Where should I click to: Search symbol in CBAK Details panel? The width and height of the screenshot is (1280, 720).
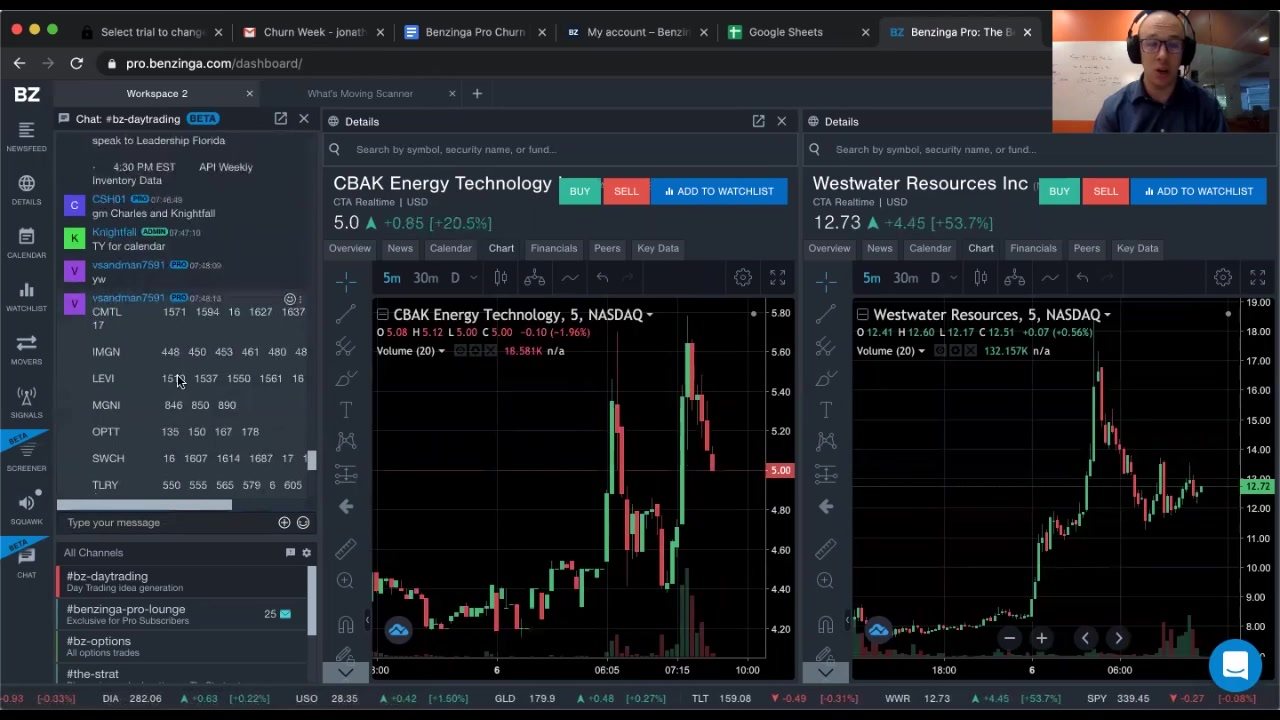[560, 150]
